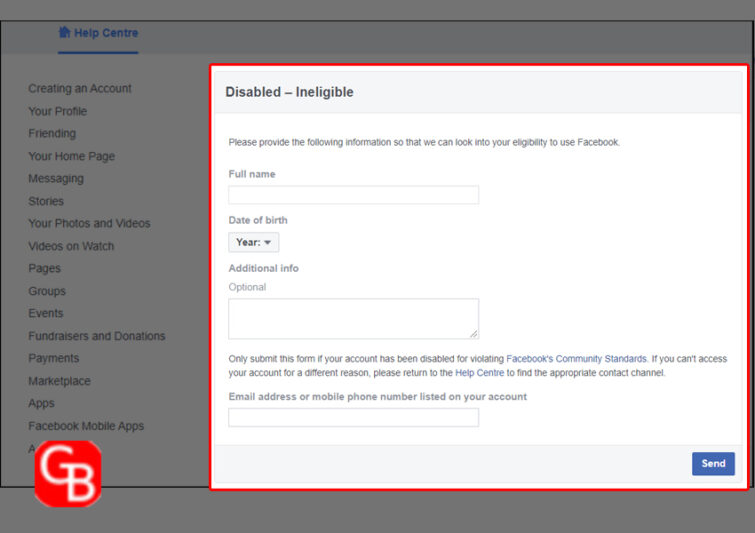Image resolution: width=755 pixels, height=533 pixels.
Task: Open Your Home Page help topic
Action: (72, 156)
